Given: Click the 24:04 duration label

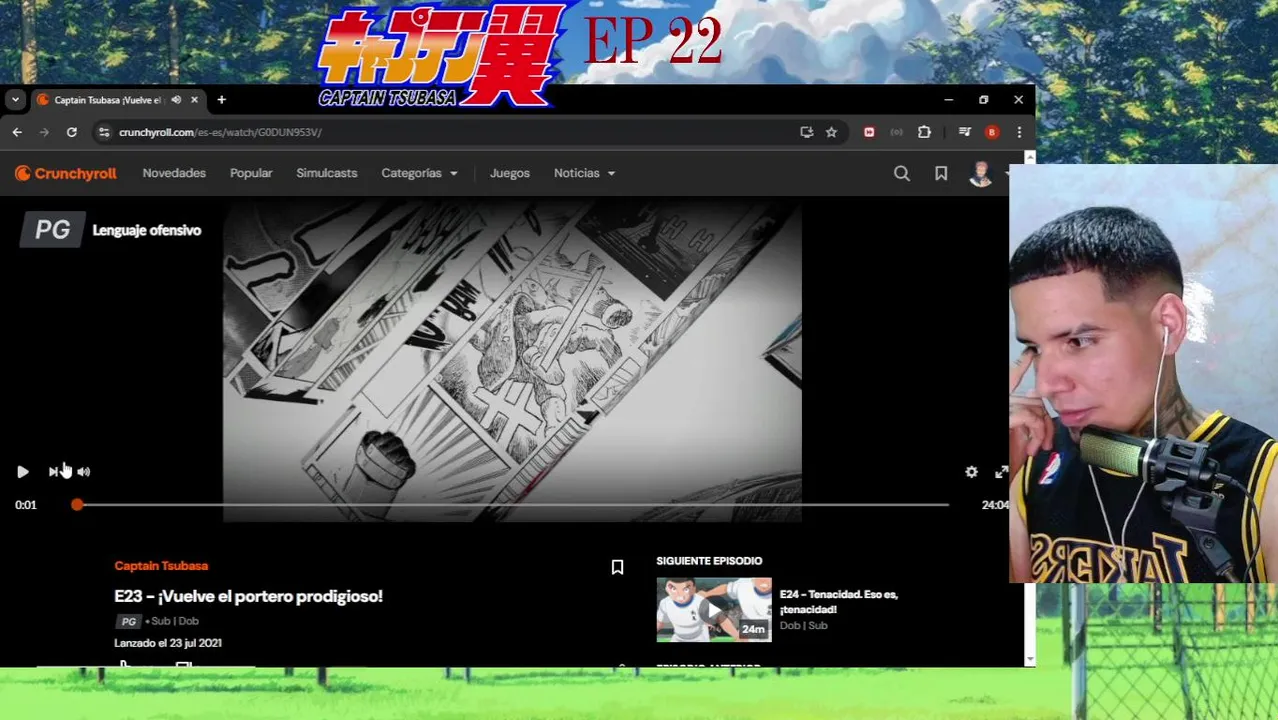Looking at the screenshot, I should pyautogui.click(x=995, y=505).
